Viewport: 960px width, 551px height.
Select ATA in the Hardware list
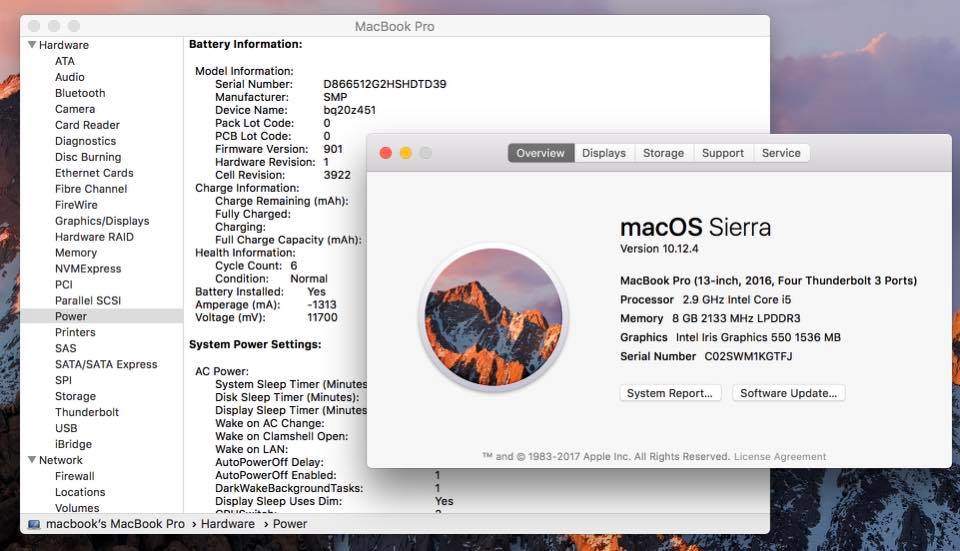pos(65,61)
